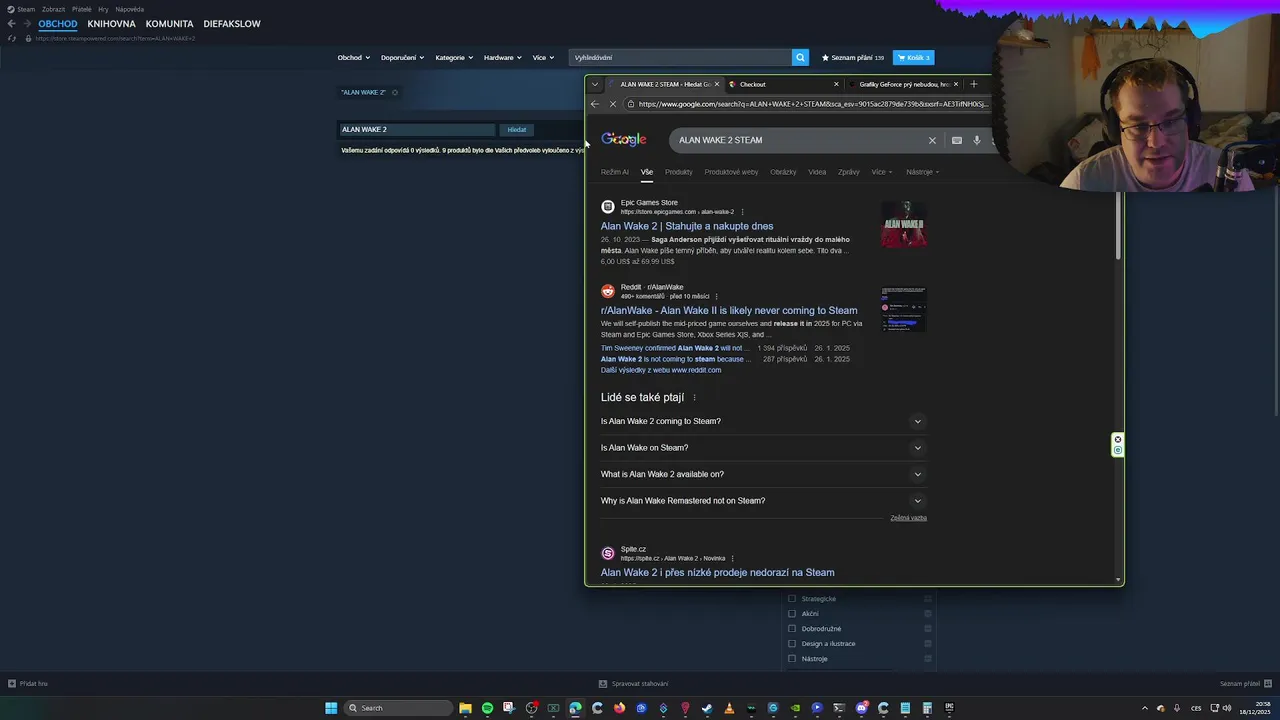Stop page loading with the browser X icon
Screen dimensions: 1280x720
pyautogui.click(x=613, y=104)
